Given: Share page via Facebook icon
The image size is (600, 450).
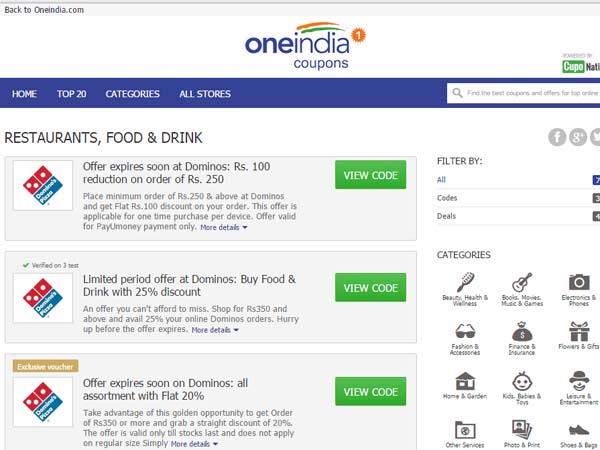Looking at the screenshot, I should pos(557,137).
